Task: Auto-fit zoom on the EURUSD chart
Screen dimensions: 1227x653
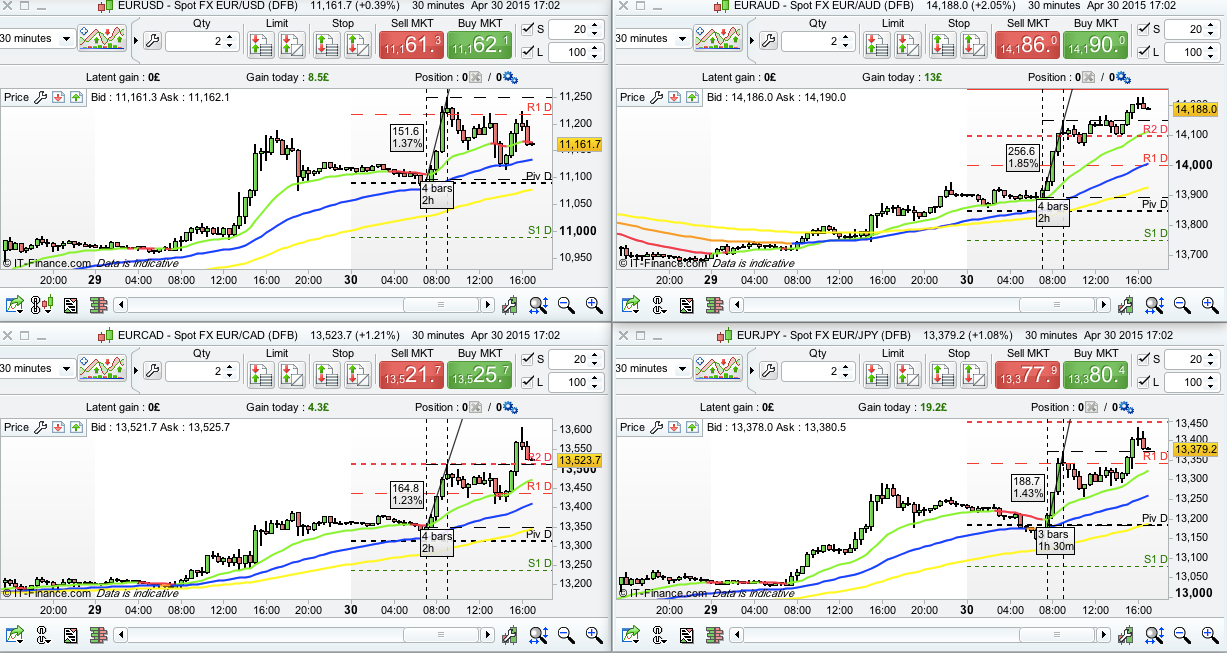Action: [538, 304]
